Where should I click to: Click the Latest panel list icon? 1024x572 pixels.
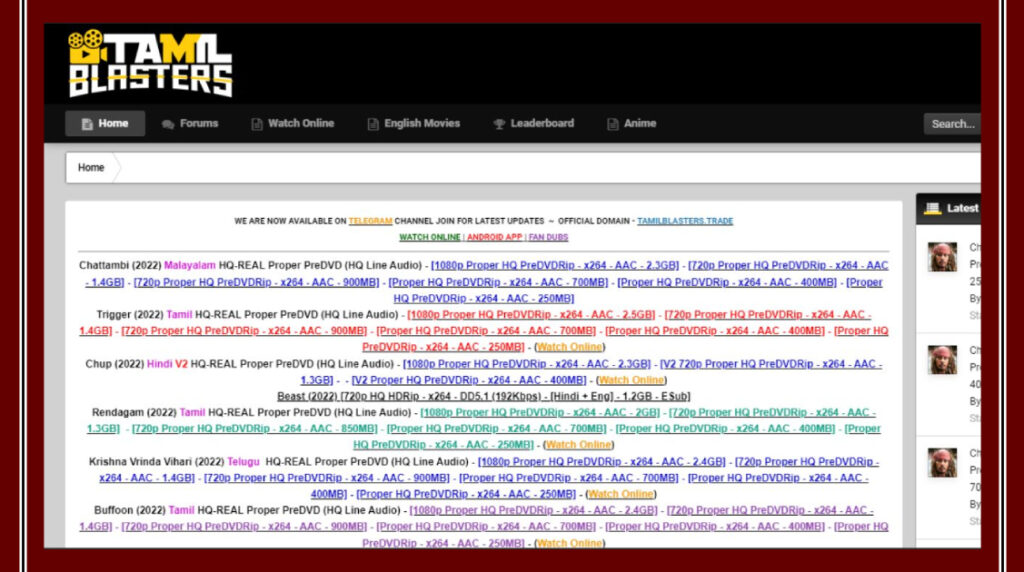[x=933, y=208]
